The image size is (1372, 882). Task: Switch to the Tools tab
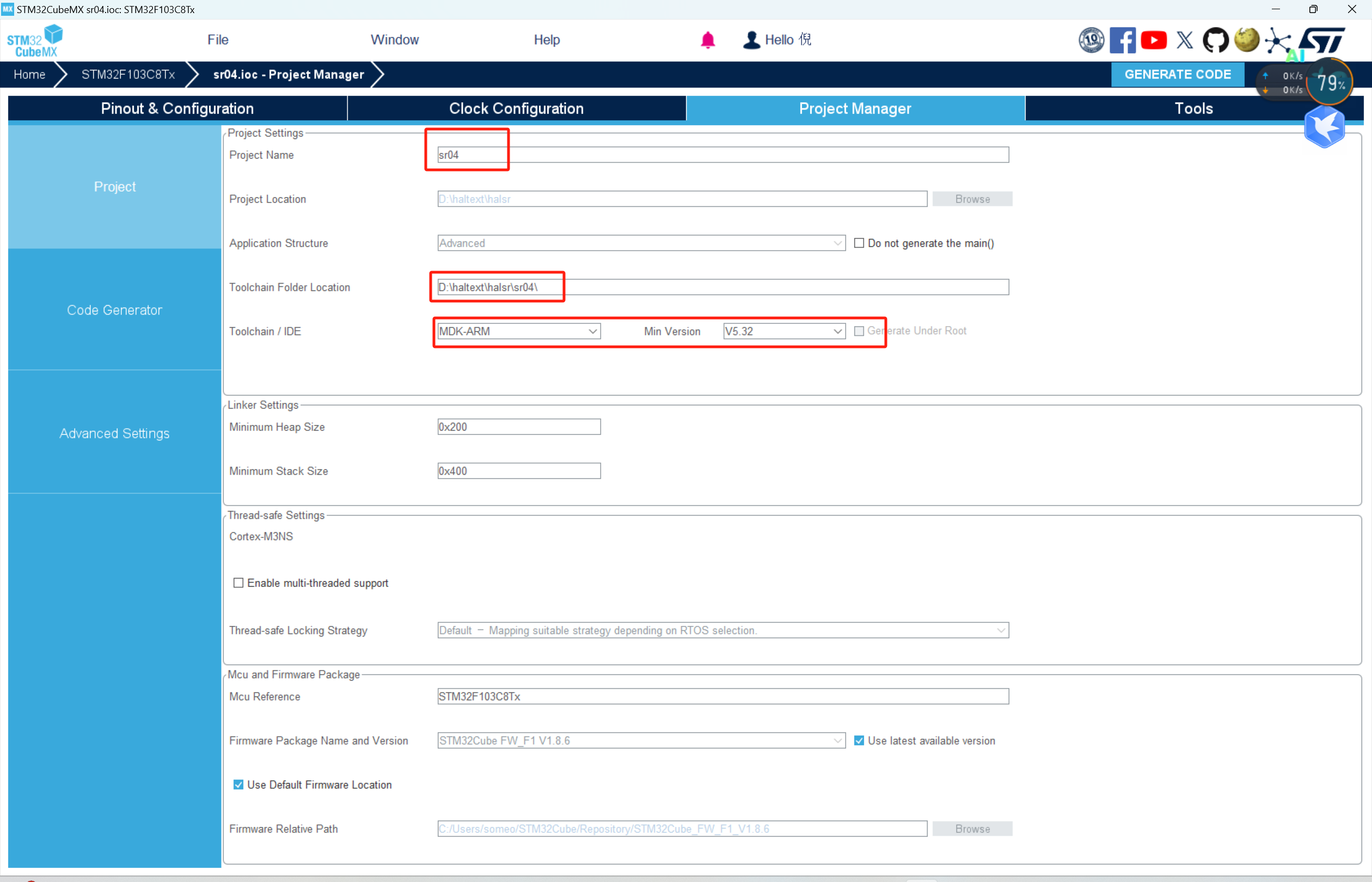point(1194,108)
